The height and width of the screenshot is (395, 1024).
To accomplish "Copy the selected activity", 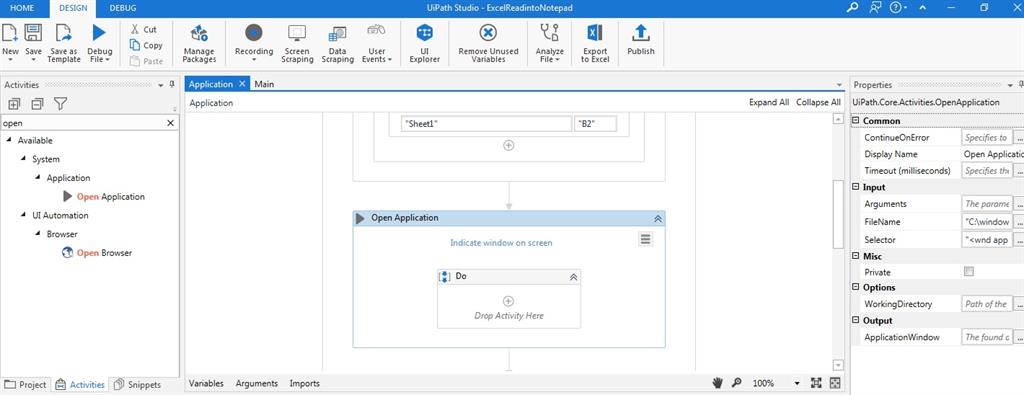I will 146,45.
